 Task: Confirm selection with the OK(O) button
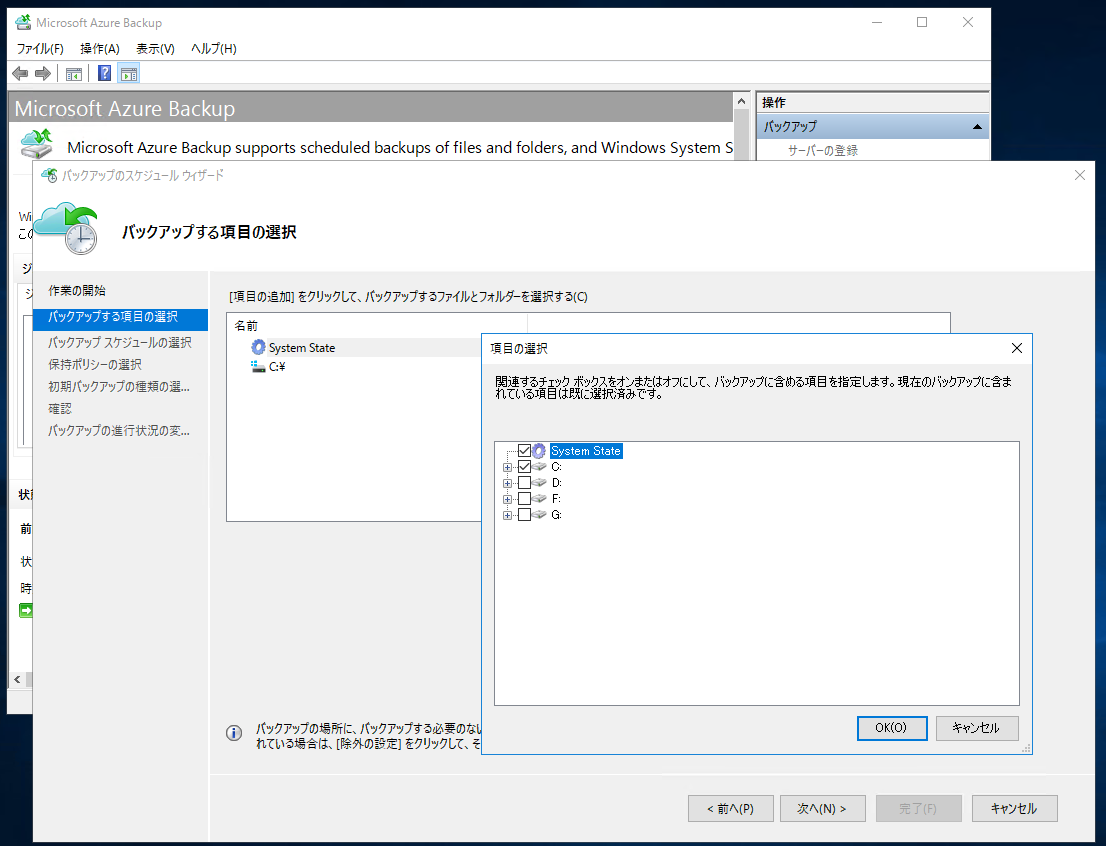pos(891,728)
